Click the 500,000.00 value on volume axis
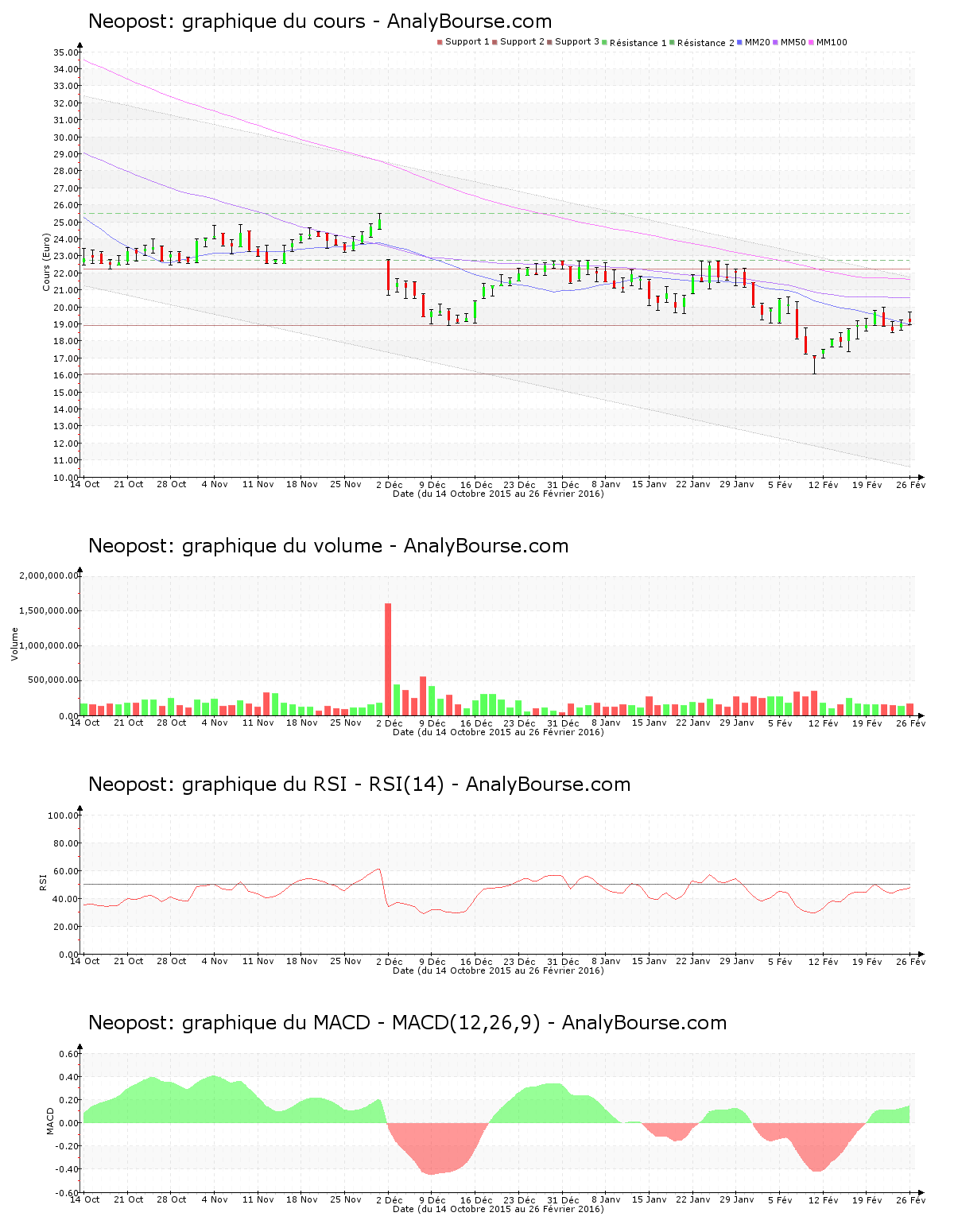Viewport: 954px width, 1232px height. point(53,680)
